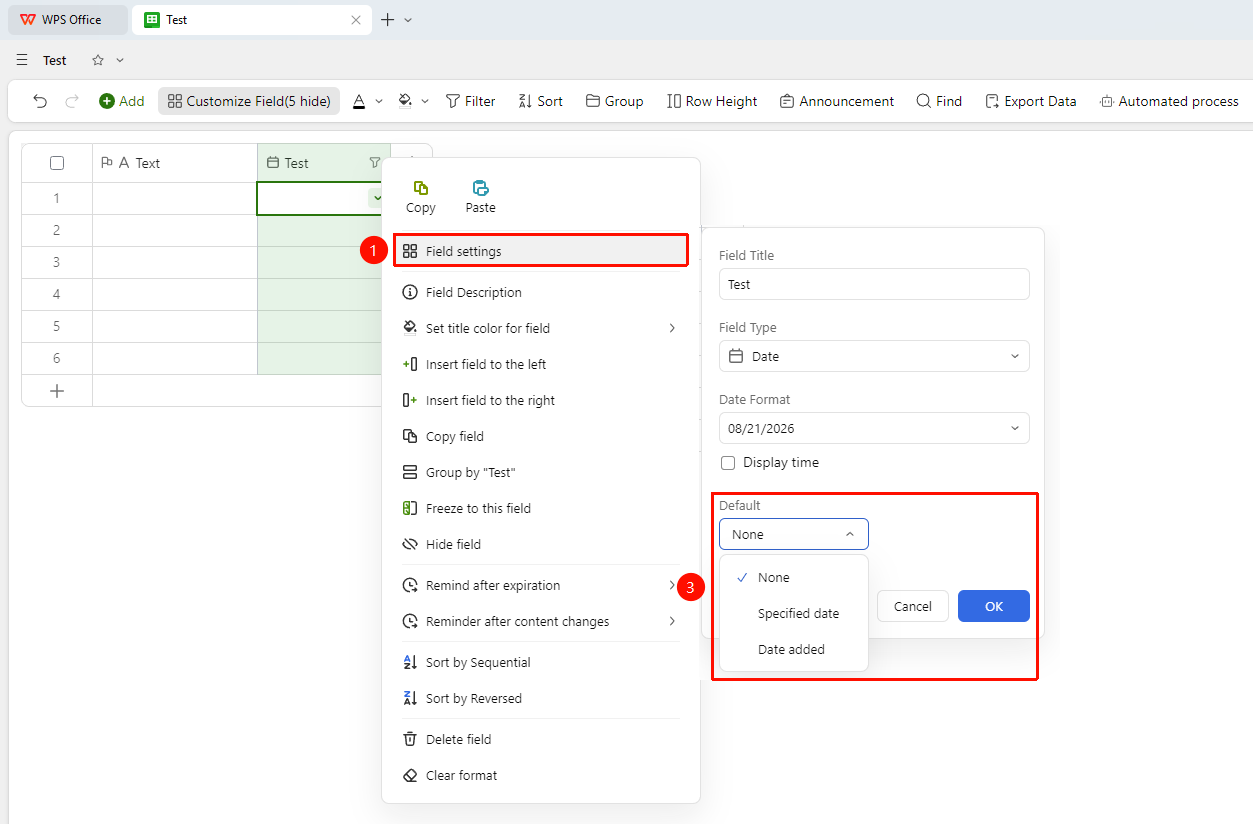The width and height of the screenshot is (1253, 824).
Task: Open font color dropdown arrow
Action: [x=379, y=101]
